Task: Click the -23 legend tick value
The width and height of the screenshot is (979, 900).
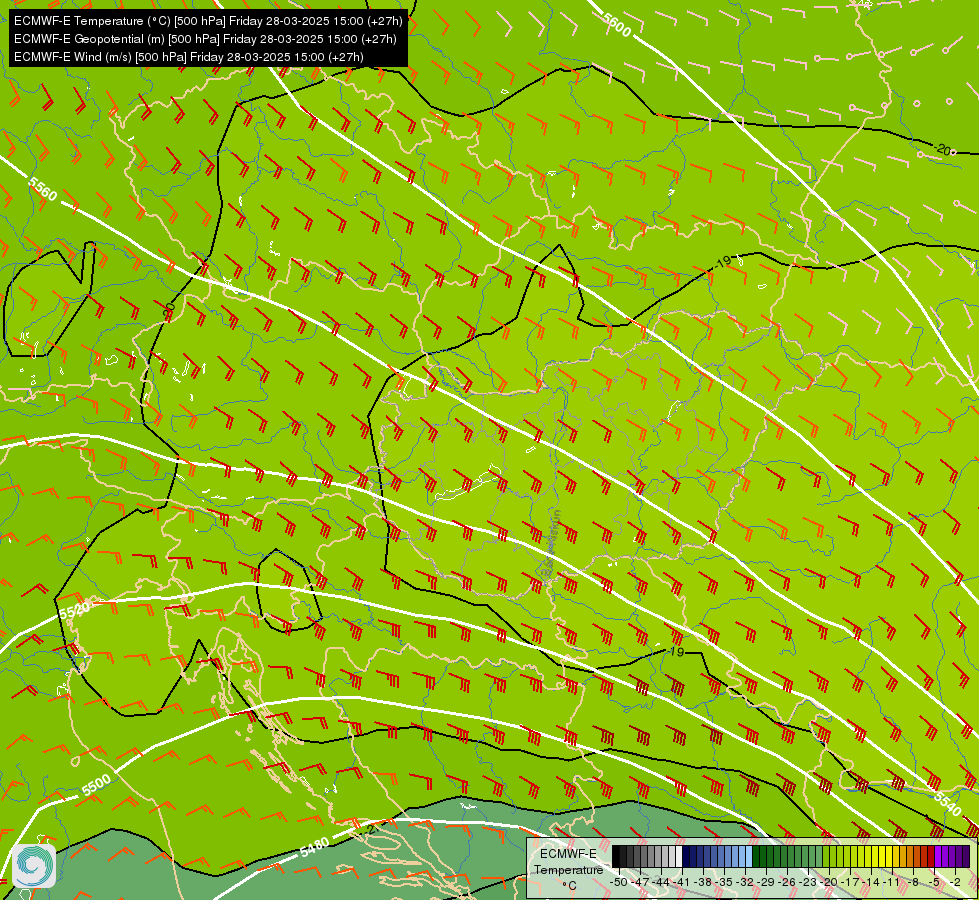Action: (809, 882)
